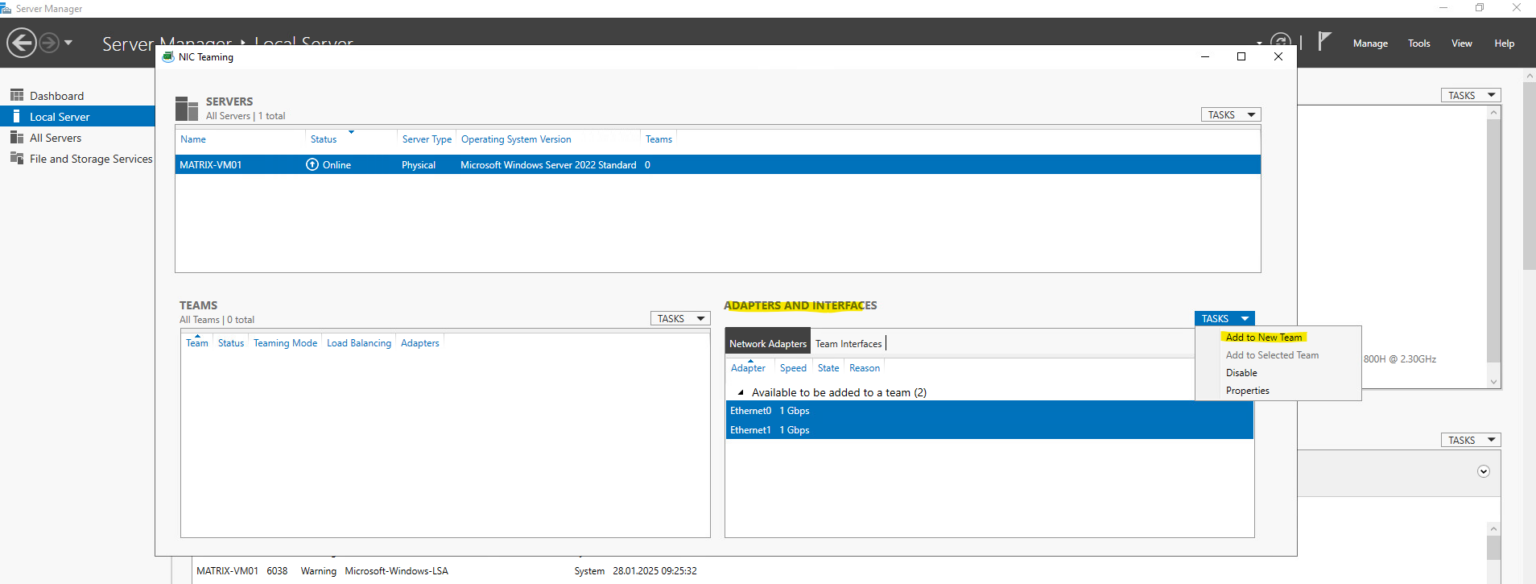
Task: Click the back navigation arrow
Action: pyautogui.click(x=21, y=42)
